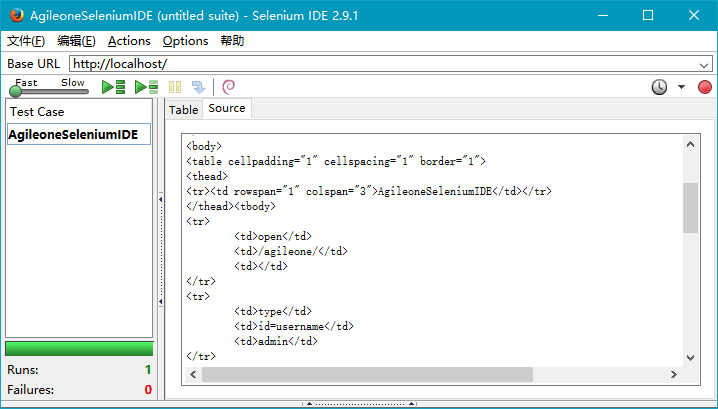Click the <table cellpadding> source line
This screenshot has height=409, width=718.
click(x=336, y=161)
